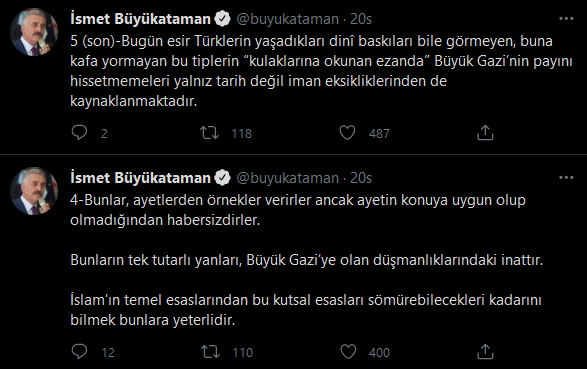This screenshot has width=587, height=369.
Task: Share the "4-Bunlar" tweet
Action: (485, 352)
